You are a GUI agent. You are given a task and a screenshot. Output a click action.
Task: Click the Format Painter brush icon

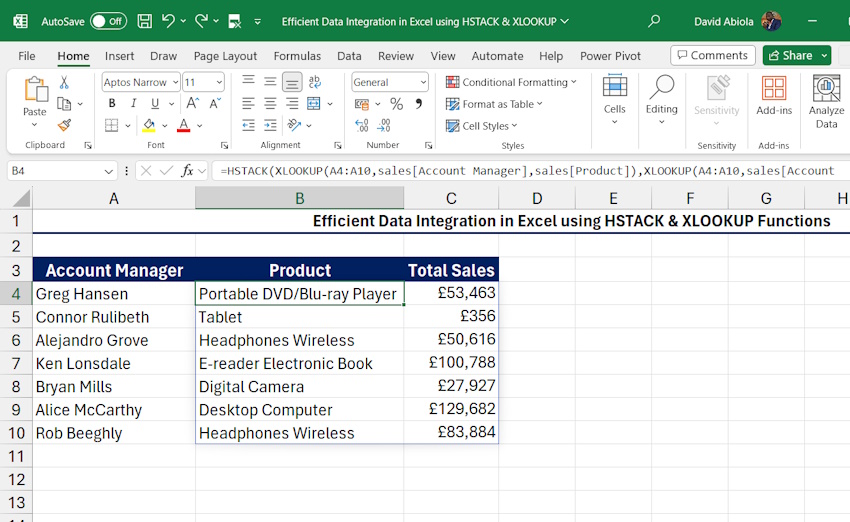64,125
